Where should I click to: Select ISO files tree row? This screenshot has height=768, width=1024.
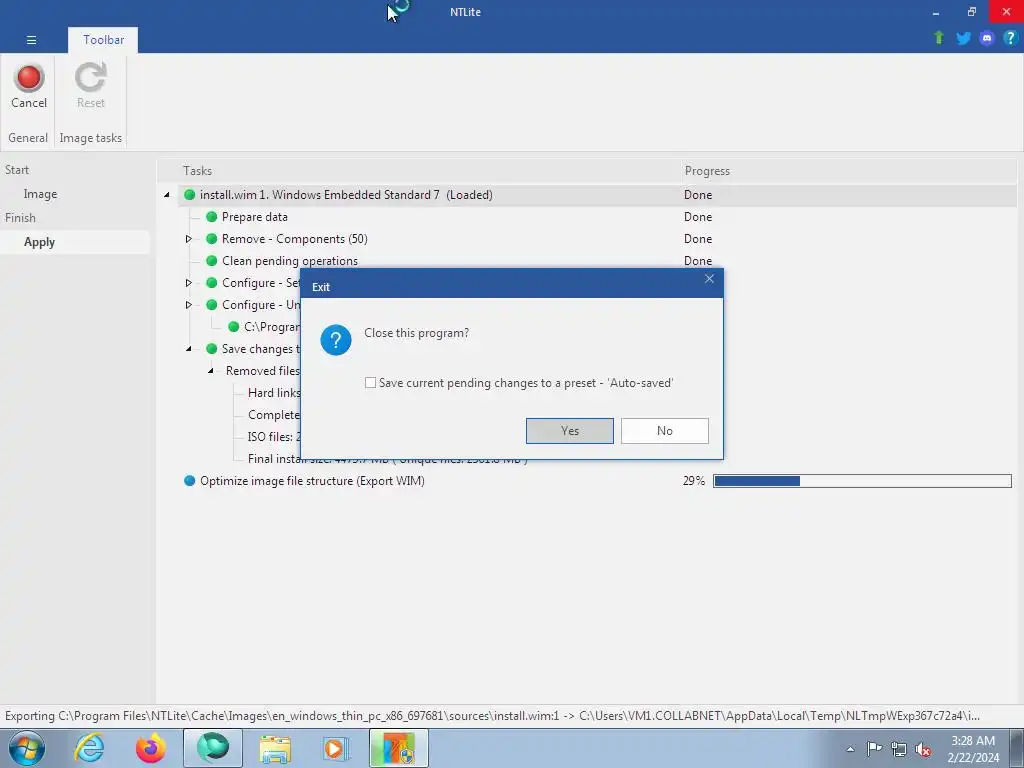pos(274,437)
